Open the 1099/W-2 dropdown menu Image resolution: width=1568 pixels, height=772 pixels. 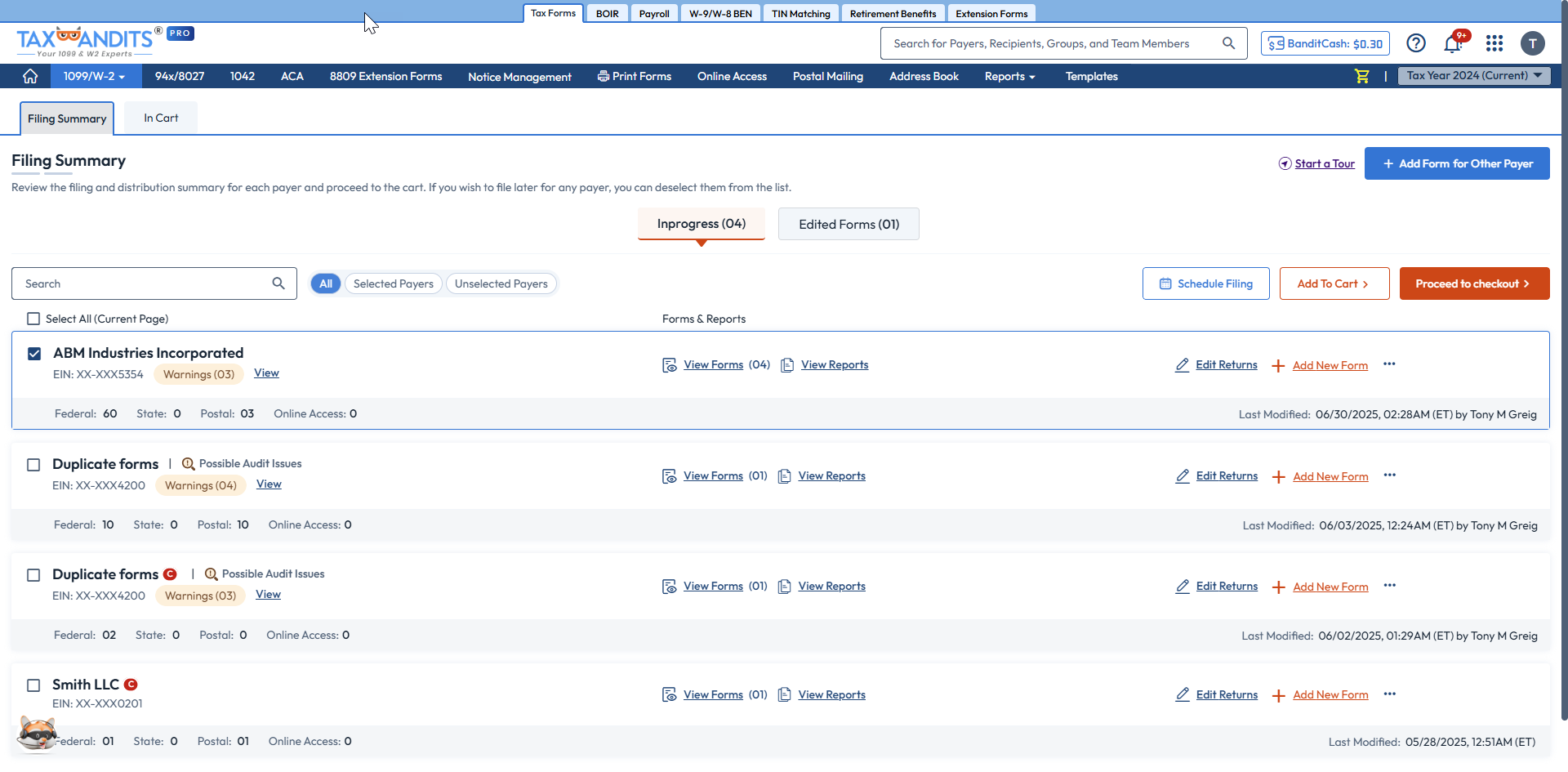point(95,76)
